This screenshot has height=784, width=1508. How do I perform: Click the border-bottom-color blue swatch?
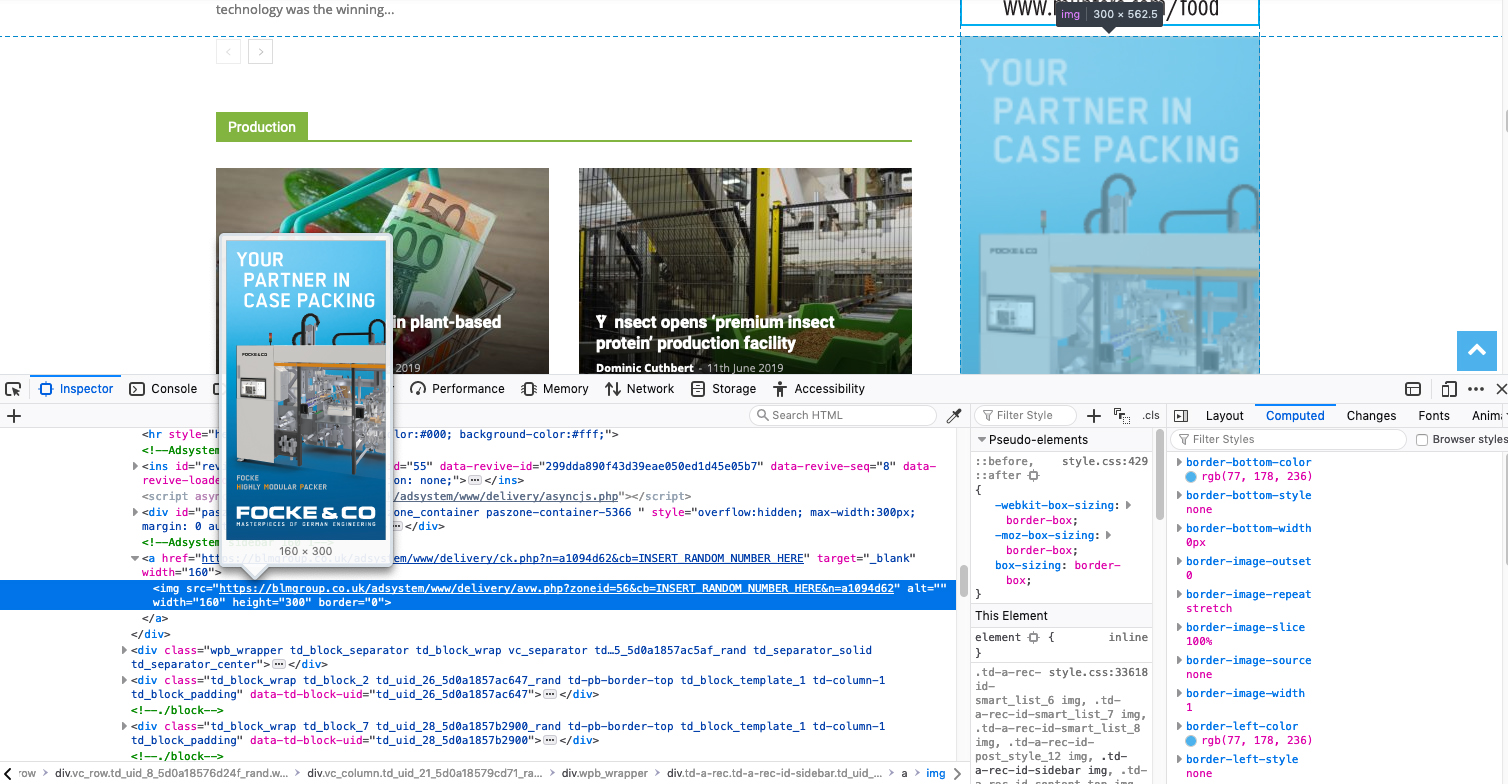point(1191,477)
